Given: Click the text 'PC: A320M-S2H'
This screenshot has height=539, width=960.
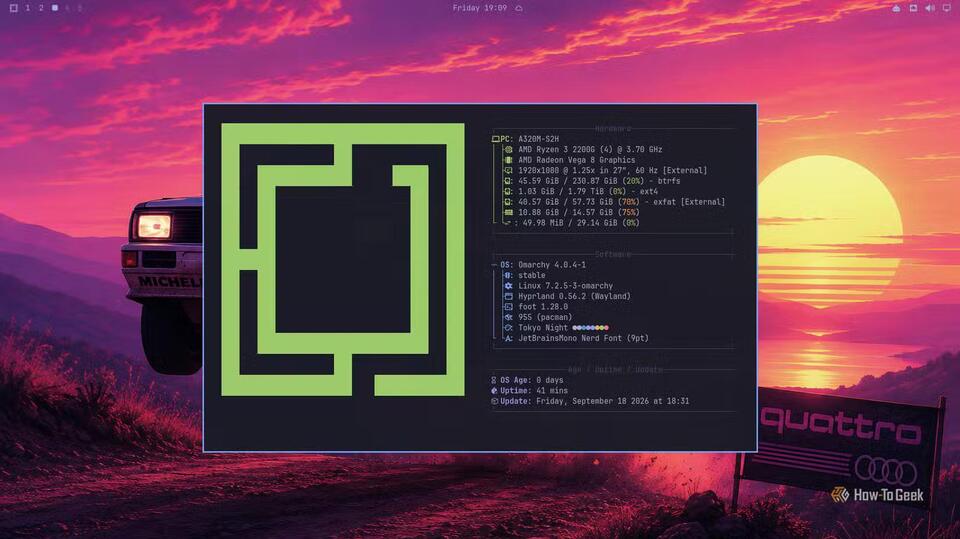Looking at the screenshot, I should point(530,139).
